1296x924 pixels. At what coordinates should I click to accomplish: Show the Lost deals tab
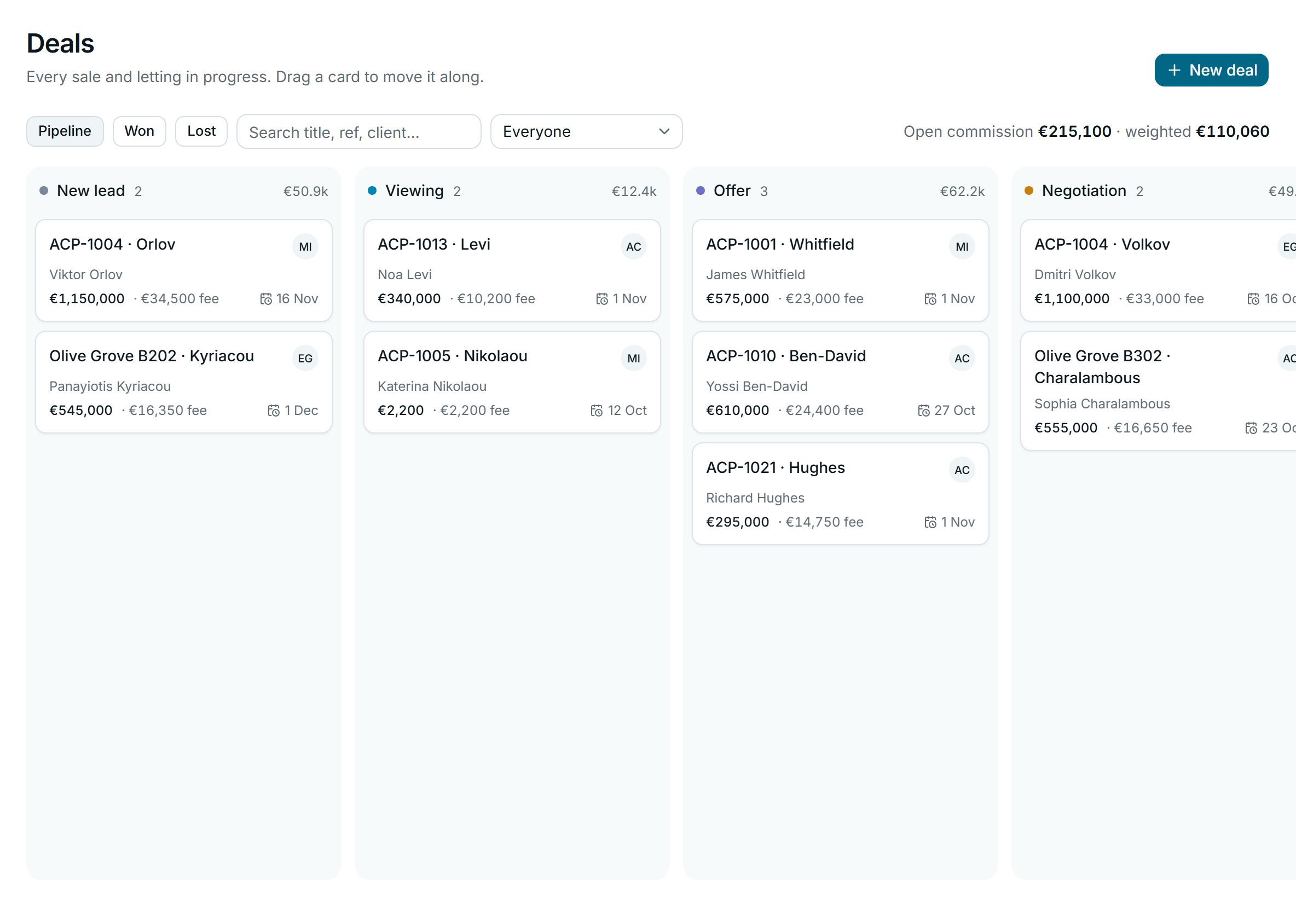click(x=201, y=131)
